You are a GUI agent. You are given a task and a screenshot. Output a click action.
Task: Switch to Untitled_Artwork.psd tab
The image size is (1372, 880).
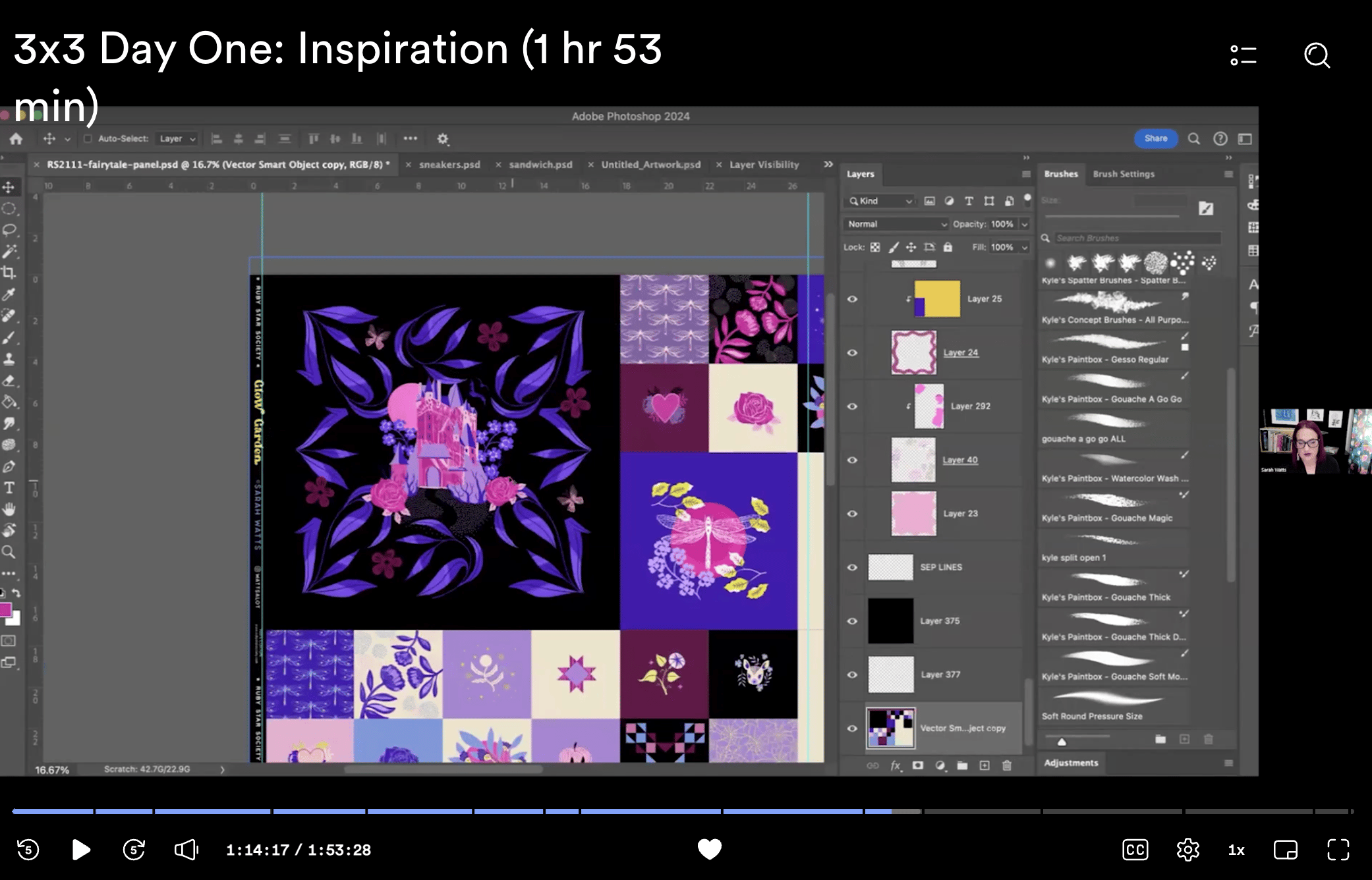pyautogui.click(x=650, y=165)
